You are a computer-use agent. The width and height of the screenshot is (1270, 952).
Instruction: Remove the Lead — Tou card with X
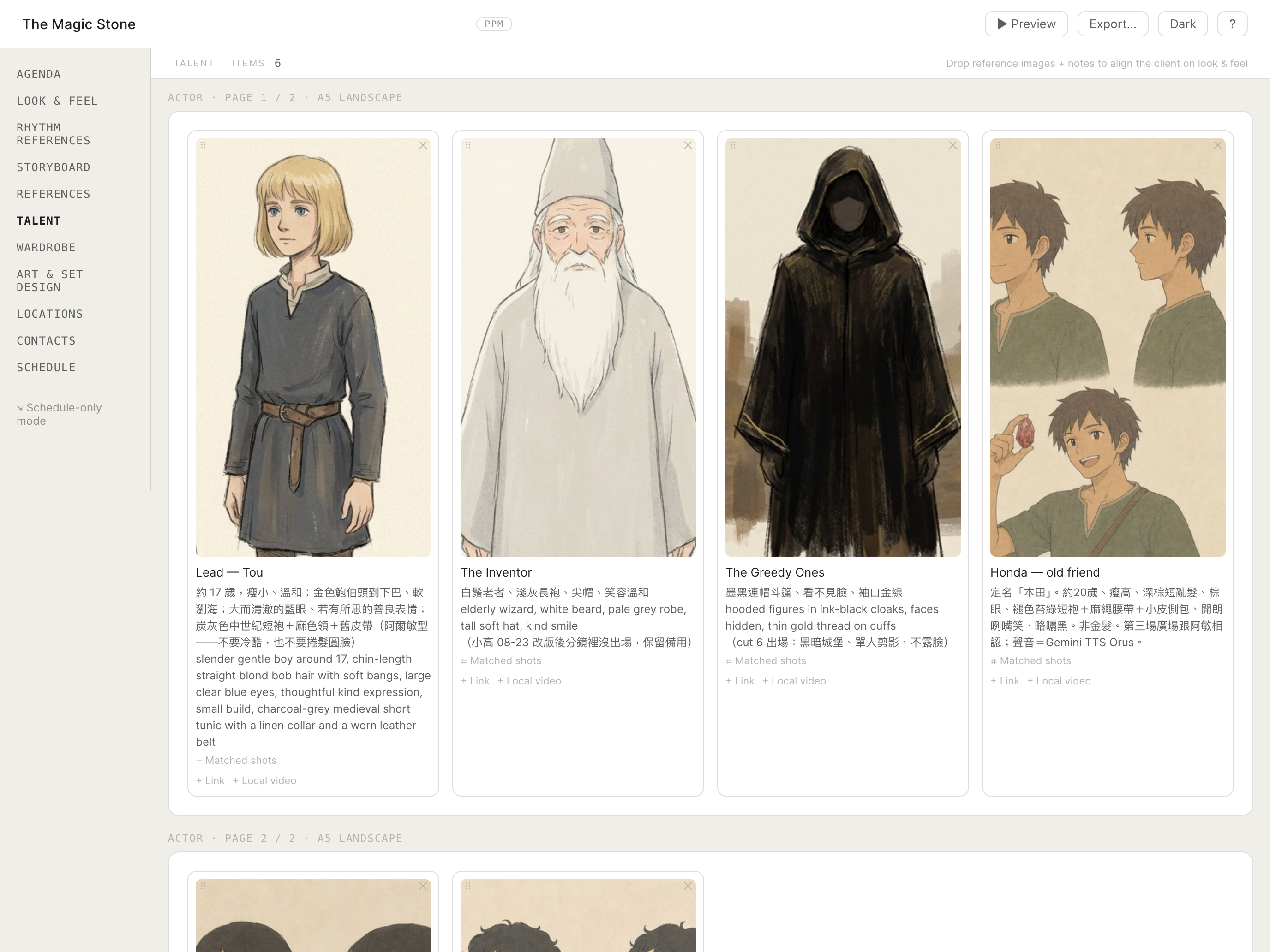(x=423, y=146)
